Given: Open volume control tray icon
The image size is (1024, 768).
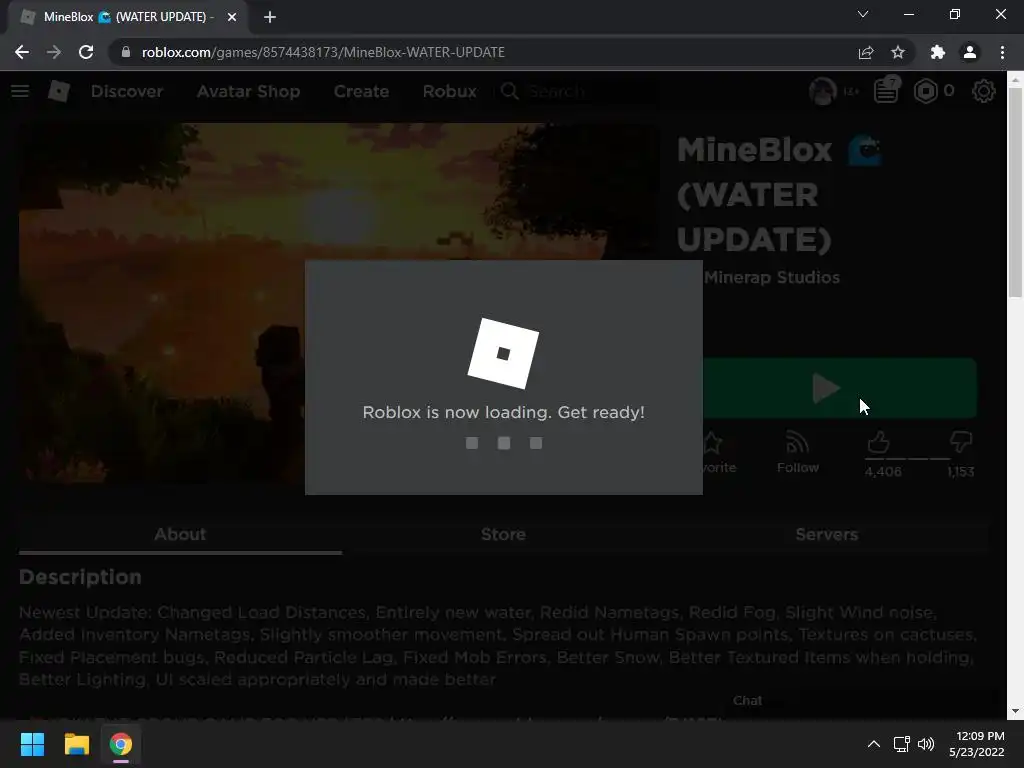Looking at the screenshot, I should coord(925,744).
